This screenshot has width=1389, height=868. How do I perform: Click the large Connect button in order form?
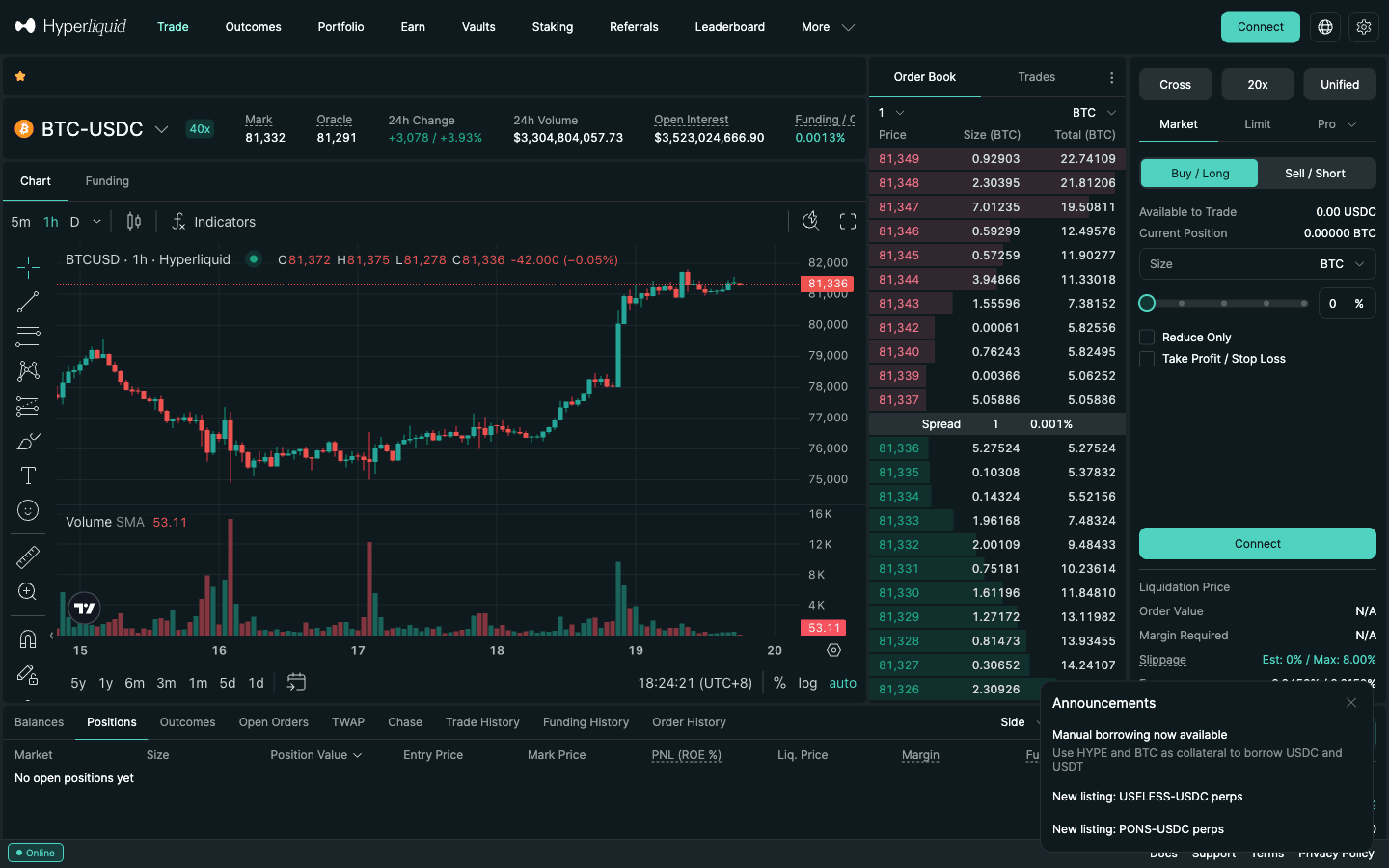pyautogui.click(x=1258, y=544)
